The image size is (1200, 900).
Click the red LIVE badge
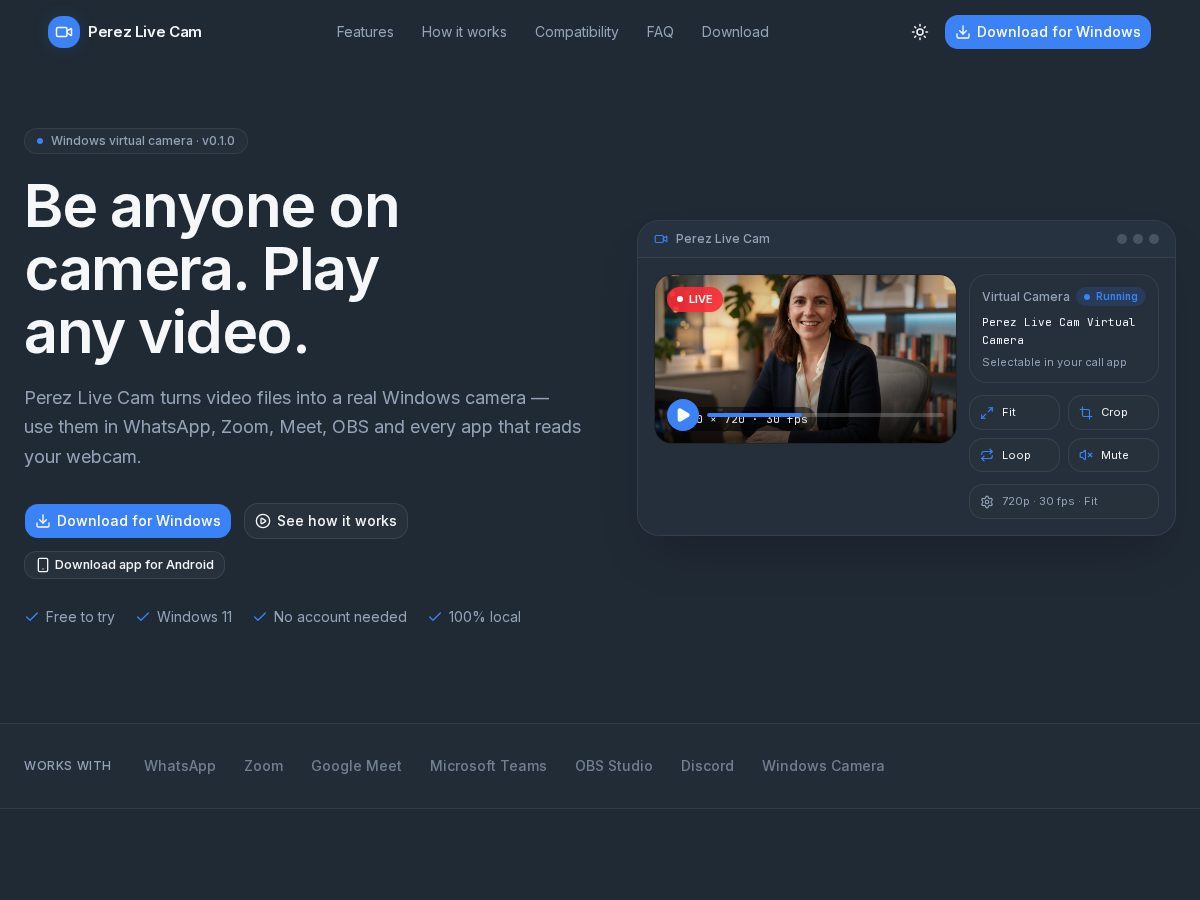pyautogui.click(x=695, y=299)
